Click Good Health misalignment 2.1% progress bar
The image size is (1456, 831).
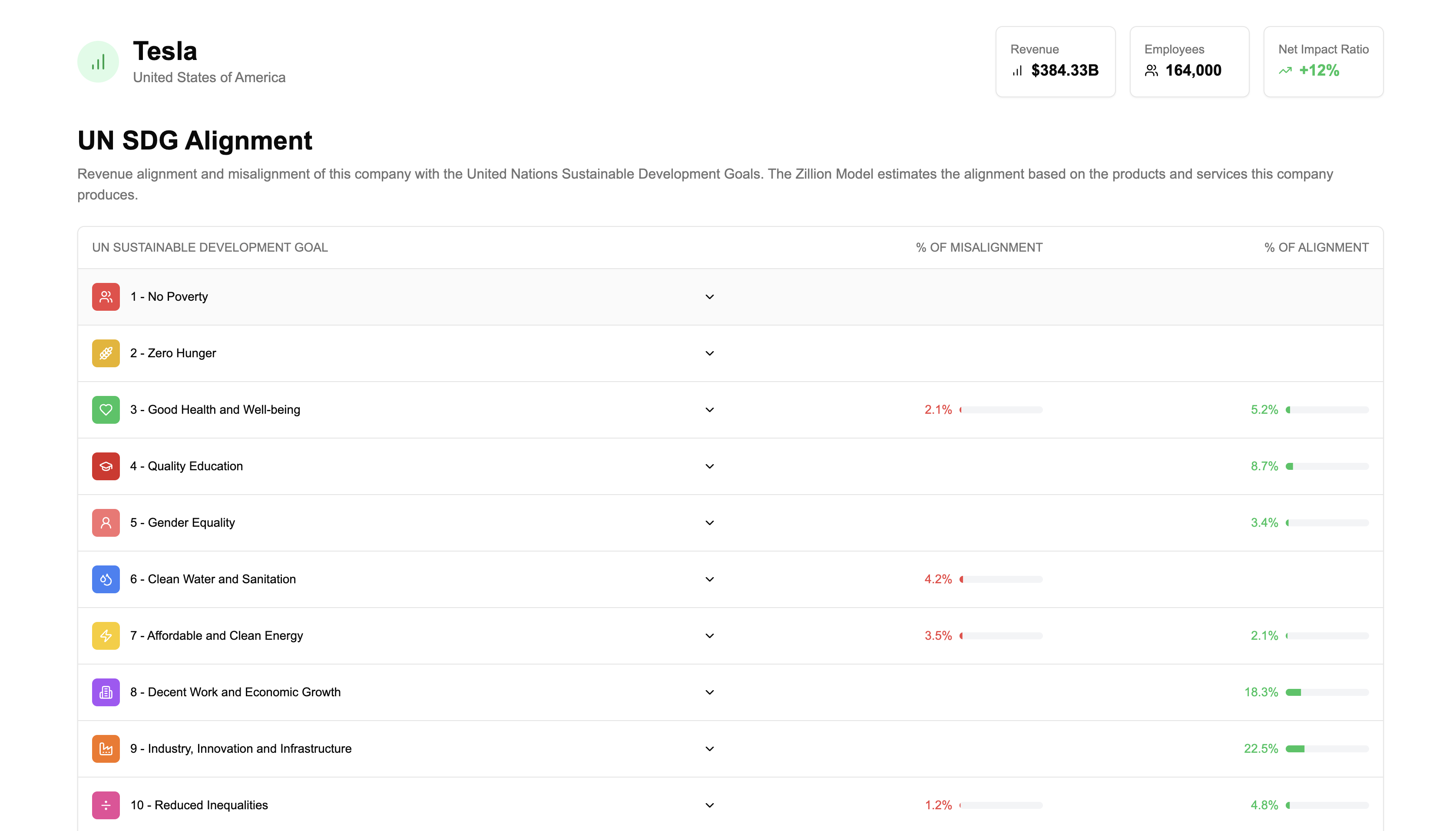[x=1001, y=410]
